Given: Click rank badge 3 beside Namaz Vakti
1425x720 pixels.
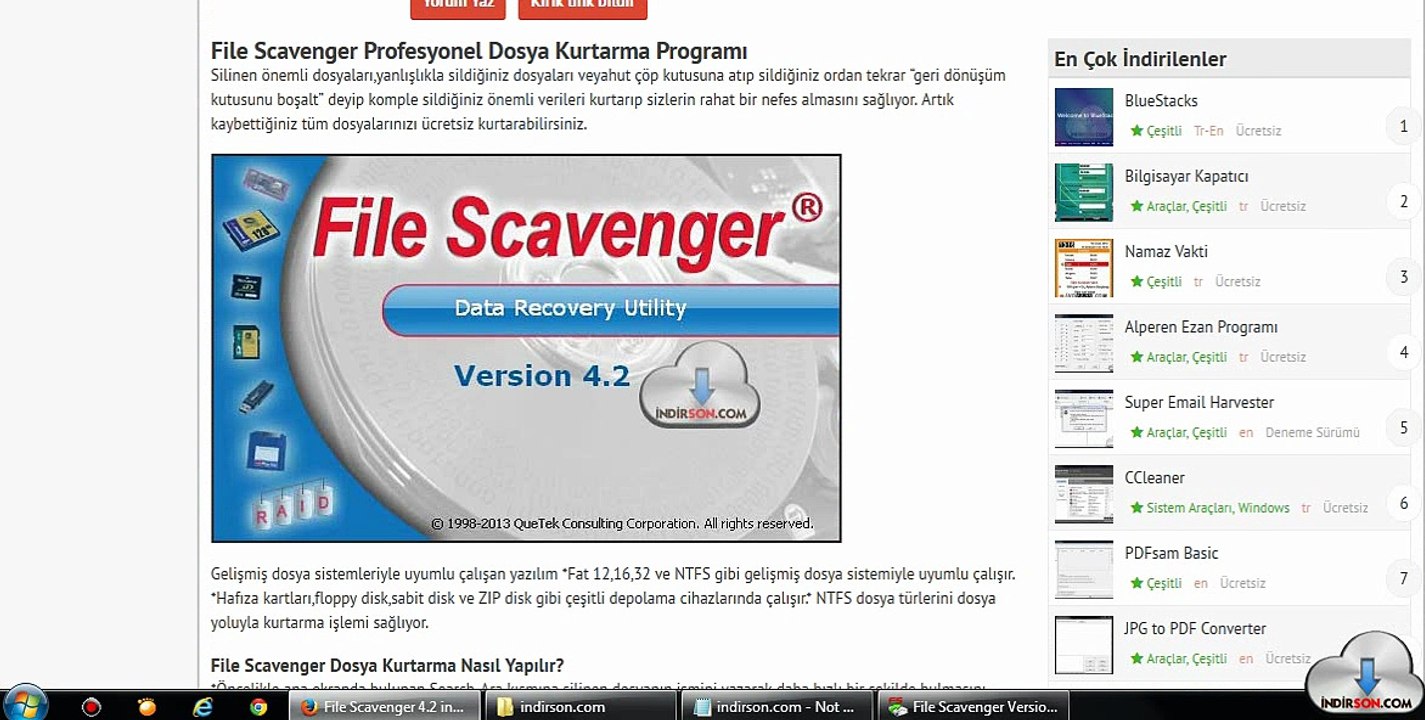Looking at the screenshot, I should [1404, 277].
